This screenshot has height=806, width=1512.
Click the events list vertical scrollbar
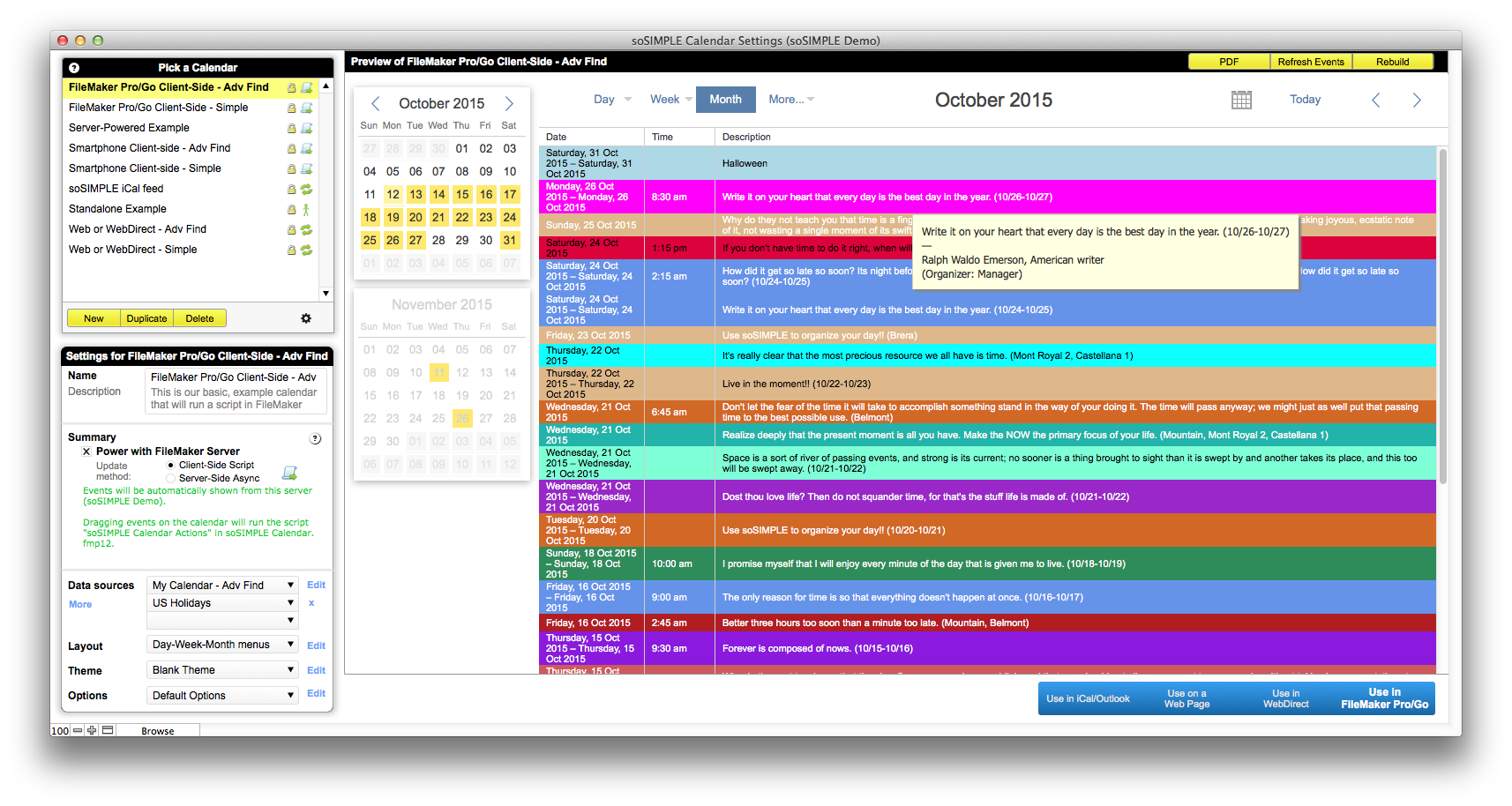click(x=1443, y=316)
